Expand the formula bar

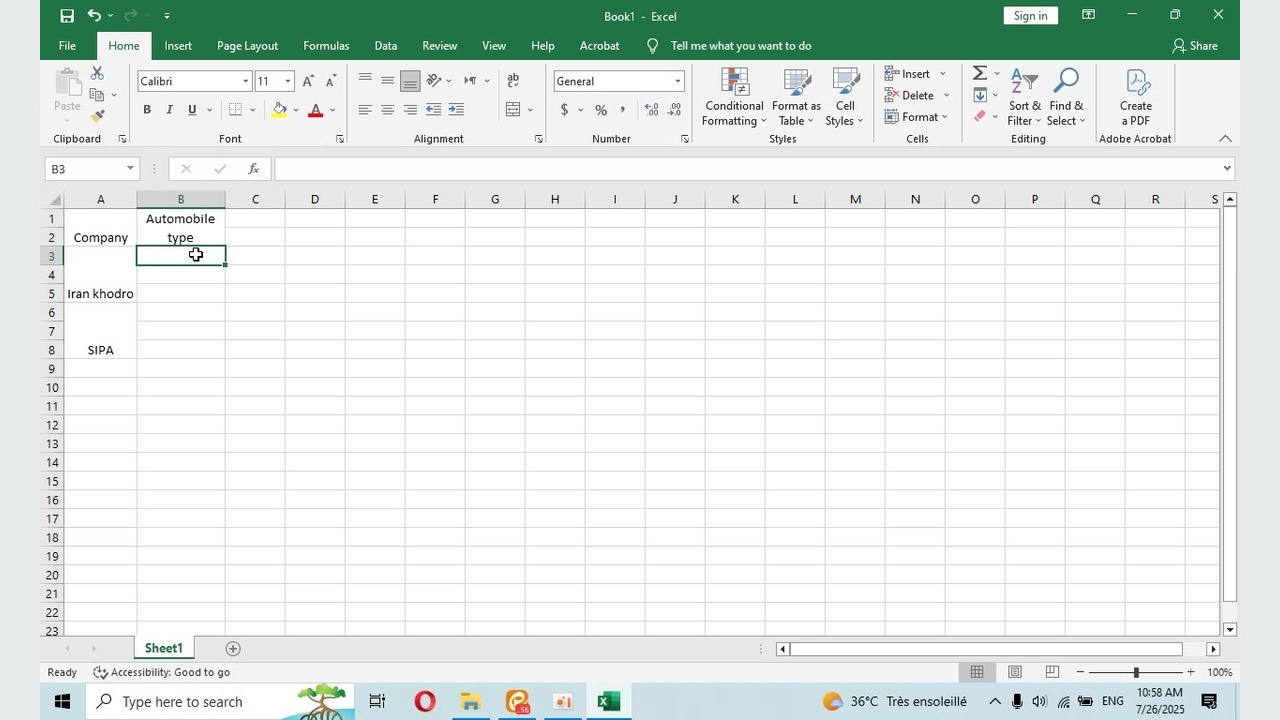pyautogui.click(x=1227, y=169)
